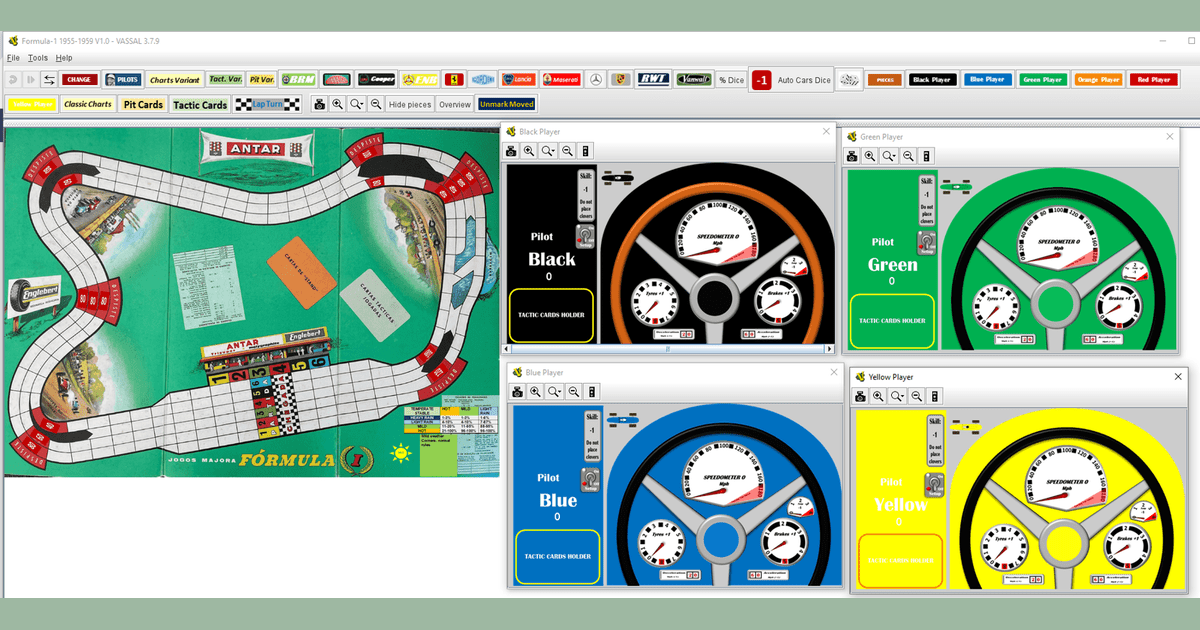Click the Tactic Cards Holder in Black Player window
1200x630 pixels.
click(x=552, y=315)
